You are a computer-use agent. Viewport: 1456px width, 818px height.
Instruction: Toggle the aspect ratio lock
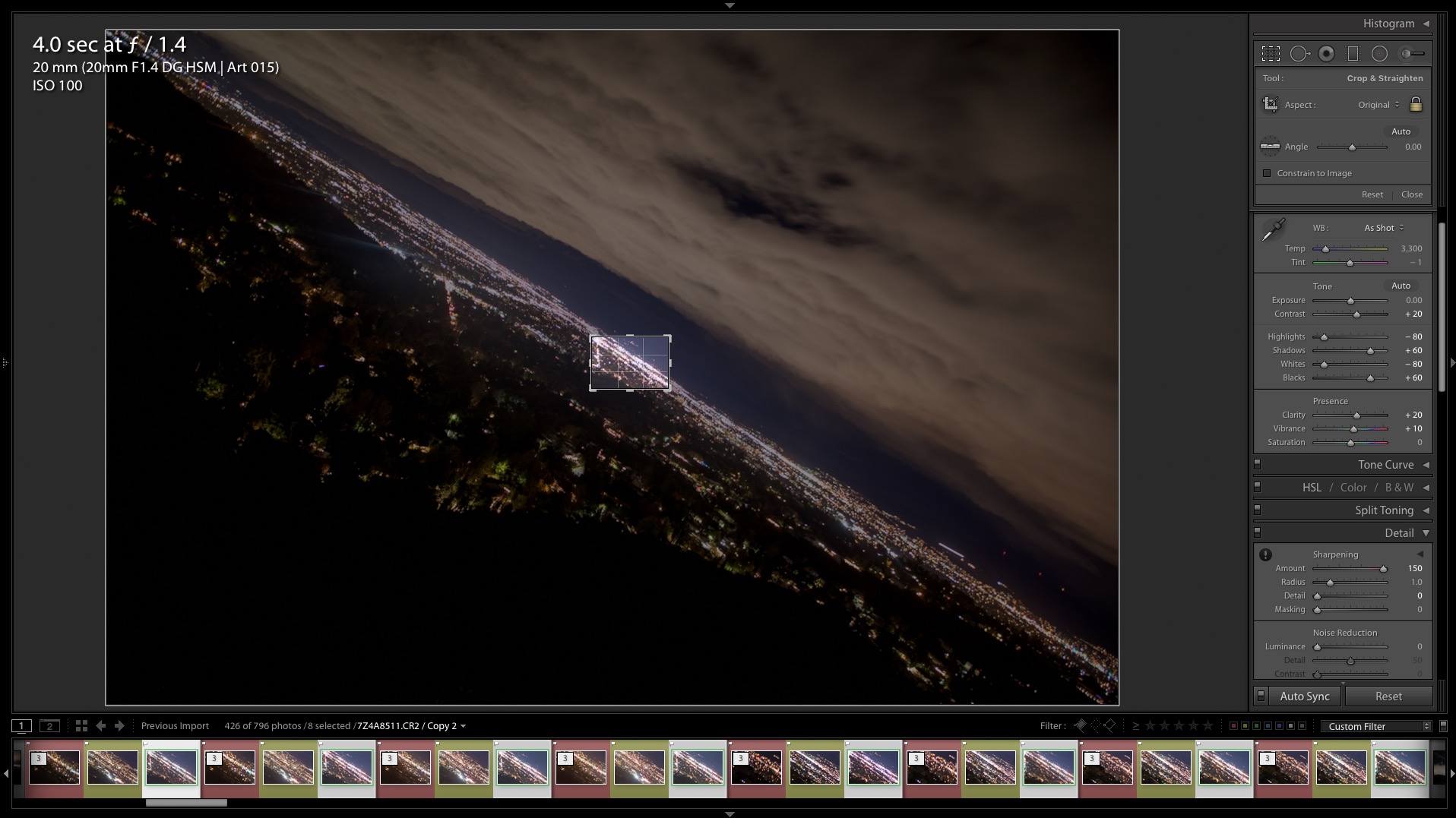[x=1416, y=104]
